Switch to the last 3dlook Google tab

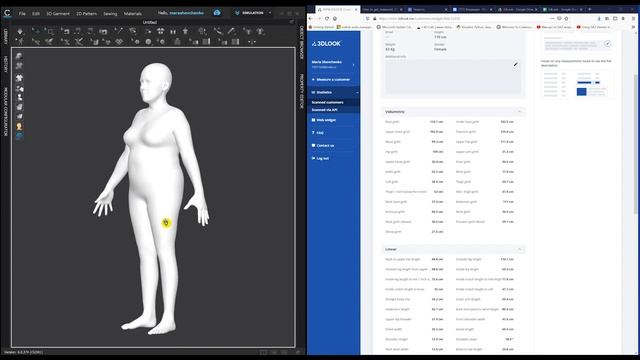[562, 9]
